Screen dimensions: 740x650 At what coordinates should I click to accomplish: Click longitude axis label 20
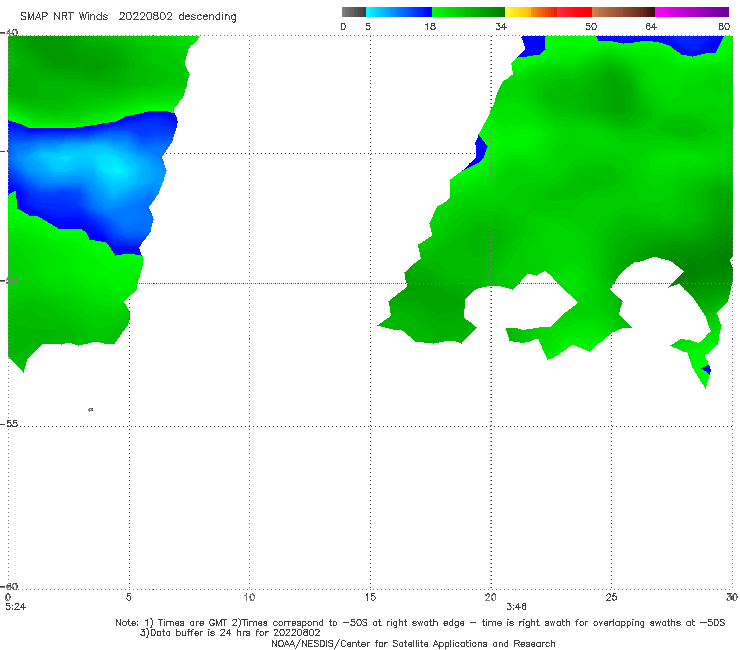tap(490, 598)
